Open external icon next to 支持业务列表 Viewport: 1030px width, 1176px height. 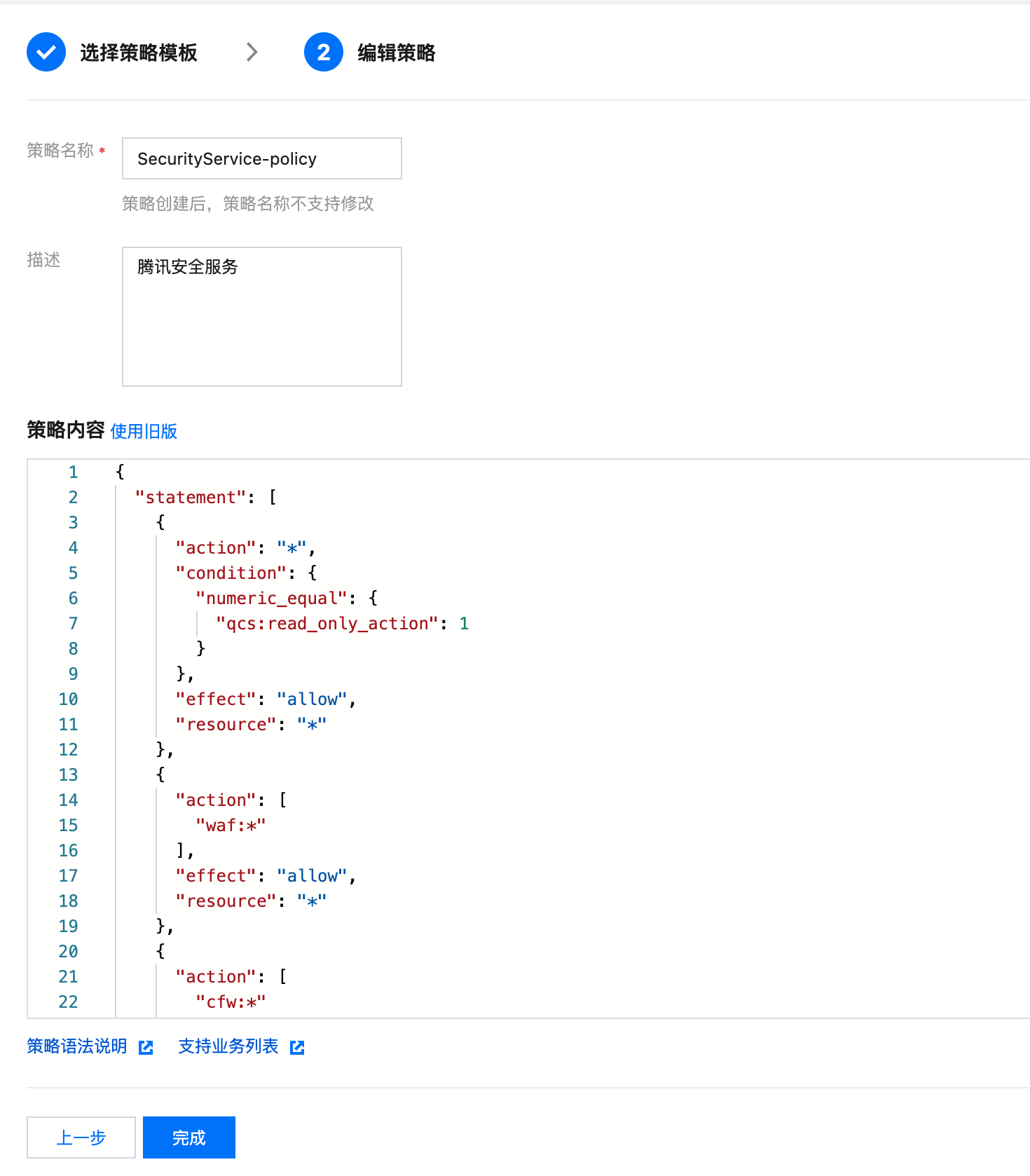(297, 1047)
